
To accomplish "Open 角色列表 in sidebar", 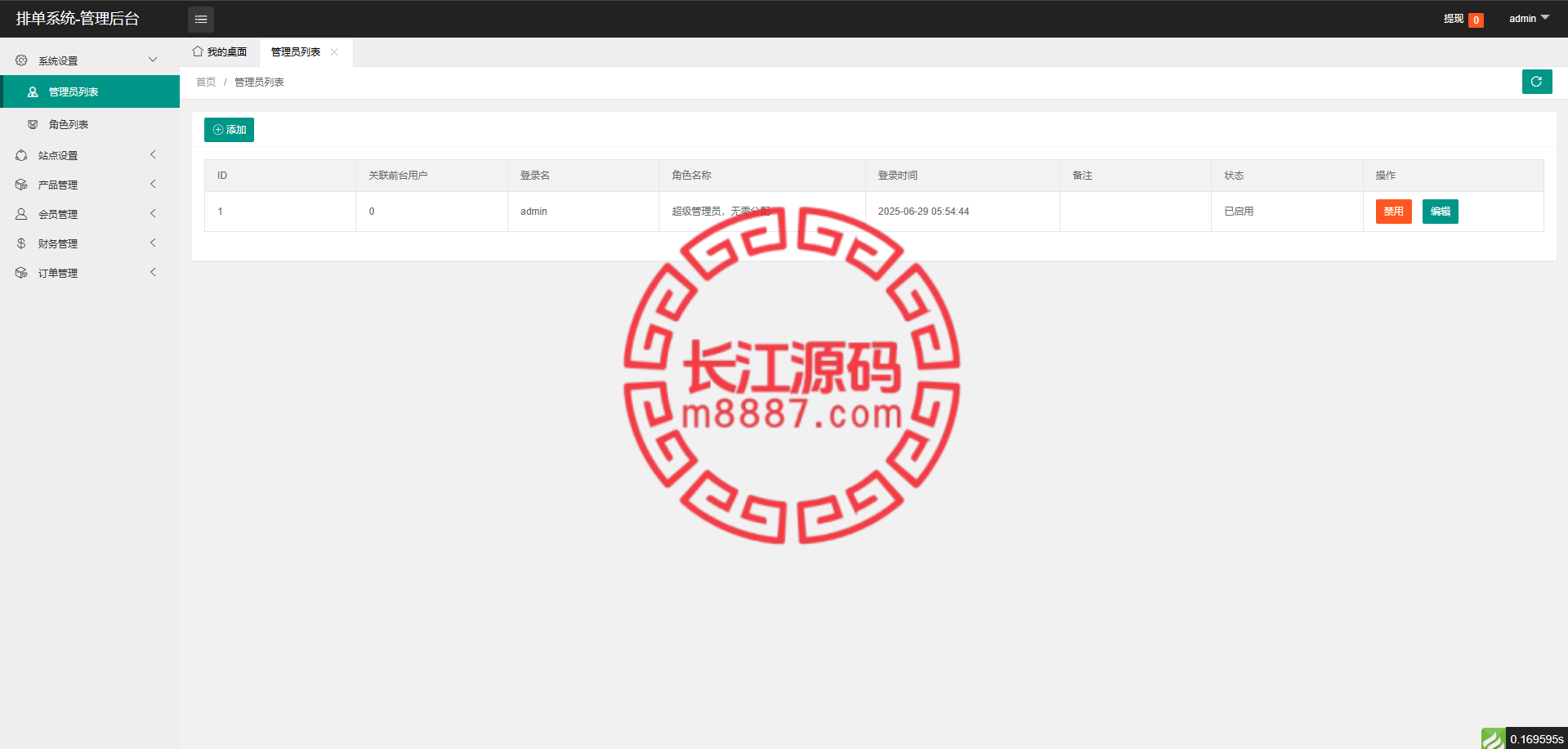I will pos(90,124).
